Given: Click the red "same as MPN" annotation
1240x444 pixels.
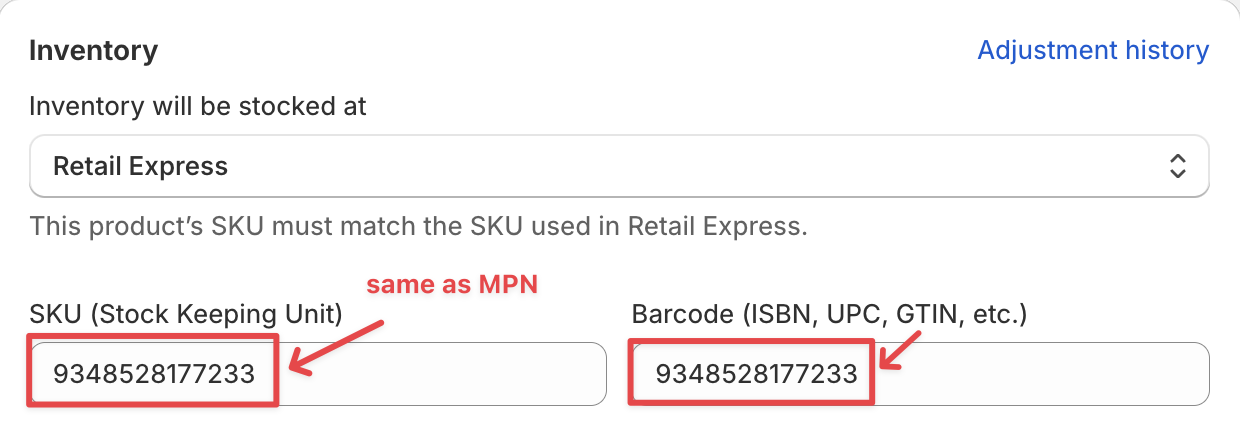Looking at the screenshot, I should tap(452, 285).
